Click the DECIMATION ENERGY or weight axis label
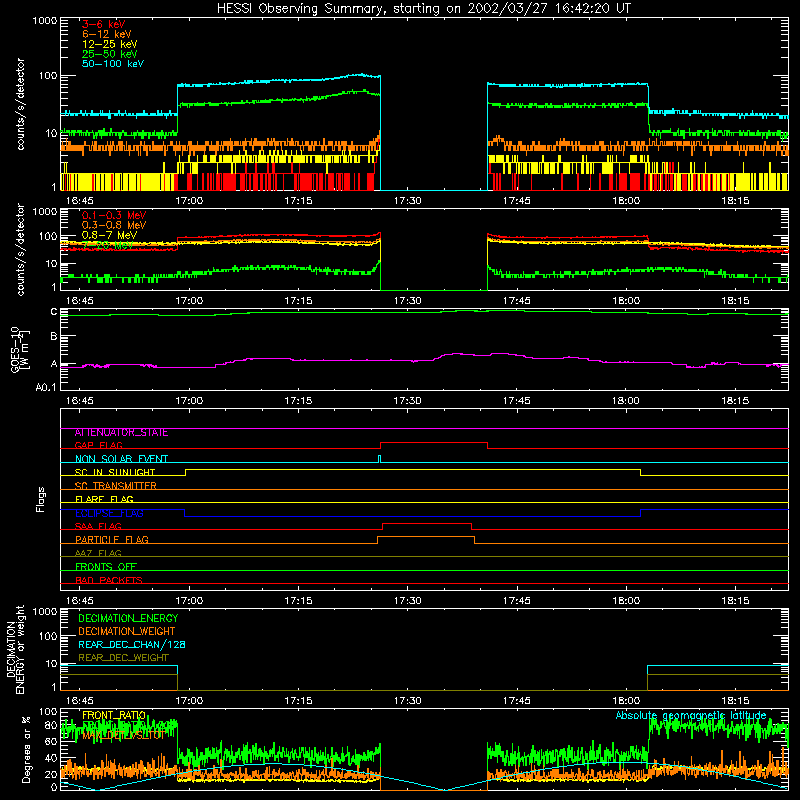800x800 pixels. (x=15, y=649)
